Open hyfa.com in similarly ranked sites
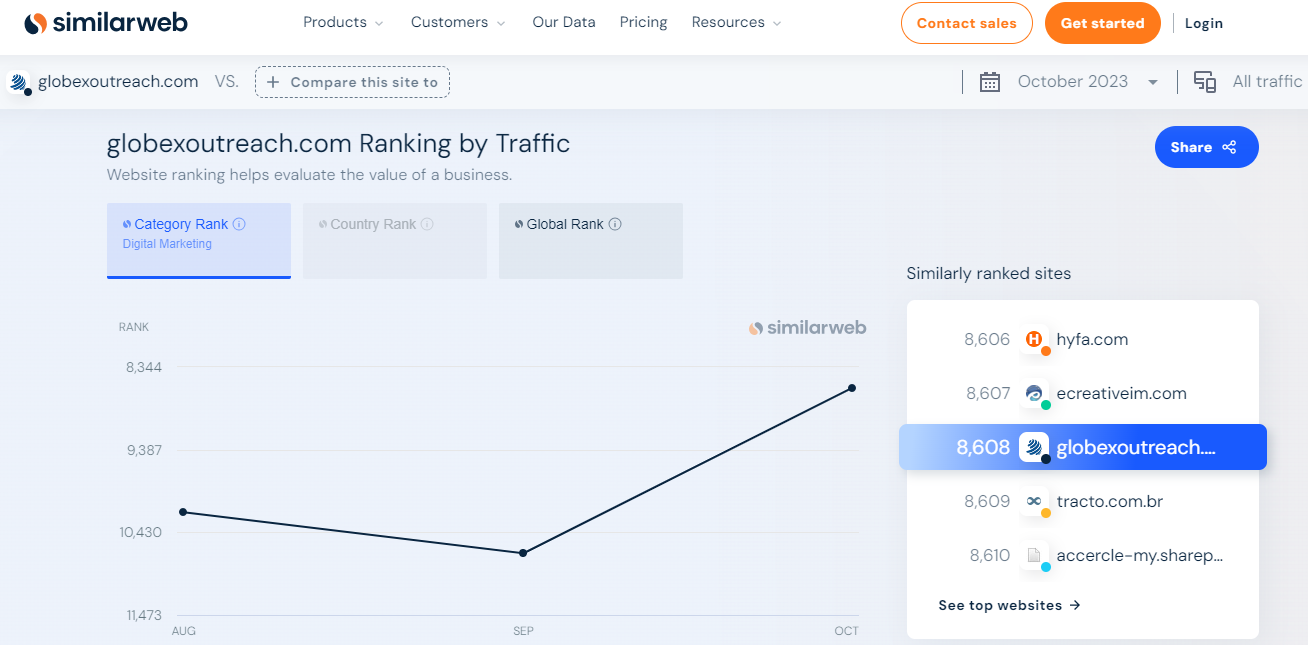 pyautogui.click(x=1092, y=340)
